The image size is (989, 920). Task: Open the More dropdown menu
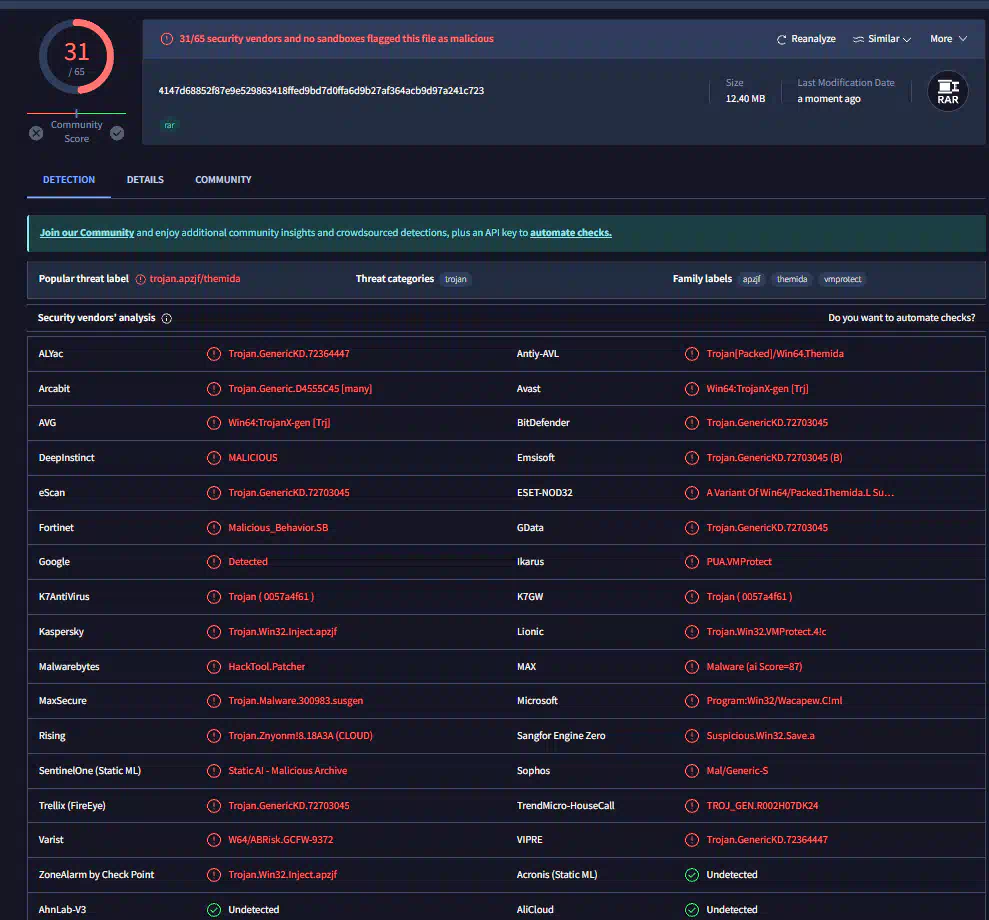point(948,39)
